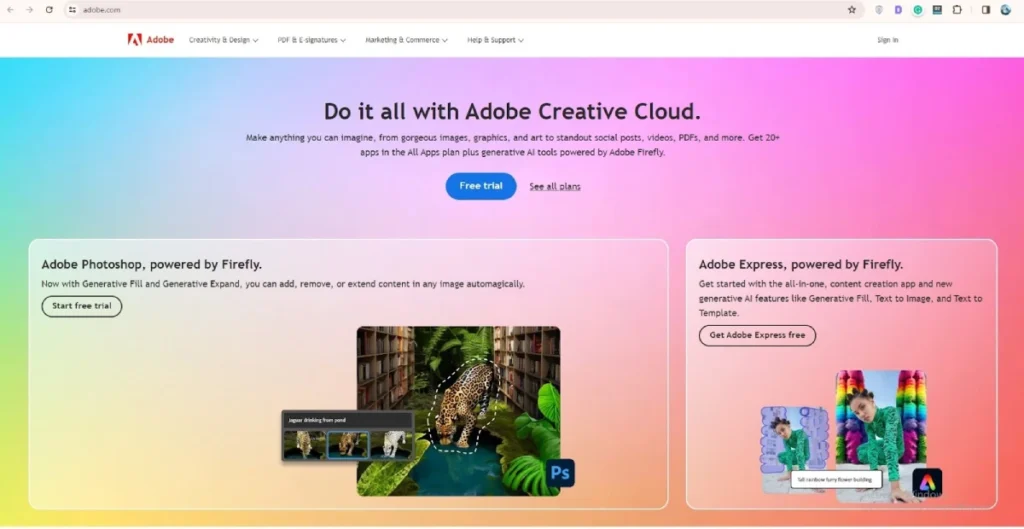Open the browser side panel icon

[986, 10]
